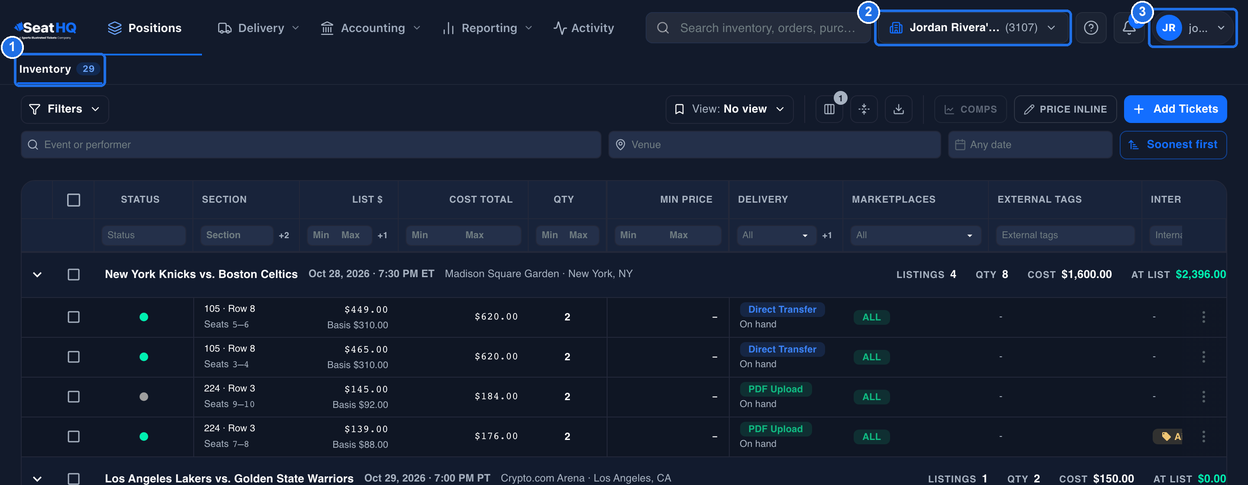Focus the Event or performer field
Image resolution: width=1248 pixels, height=485 pixels.
(x=311, y=145)
